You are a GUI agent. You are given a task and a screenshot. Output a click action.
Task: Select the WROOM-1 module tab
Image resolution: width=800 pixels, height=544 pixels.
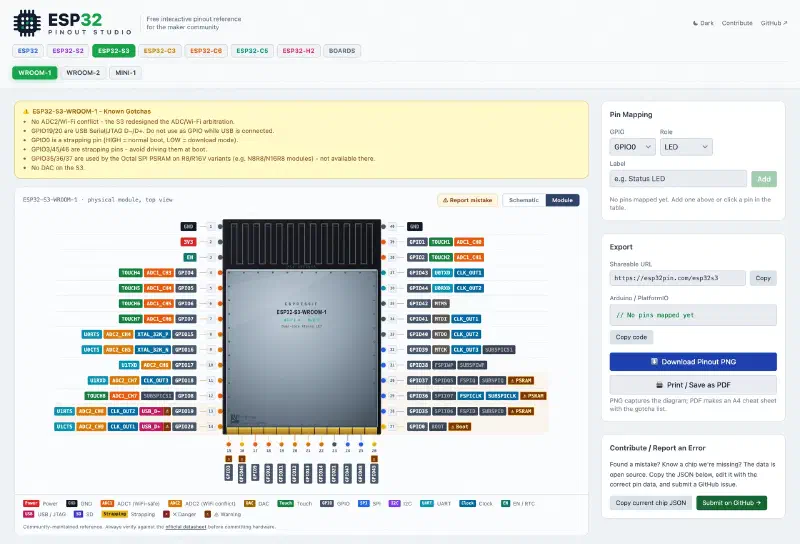[35, 72]
